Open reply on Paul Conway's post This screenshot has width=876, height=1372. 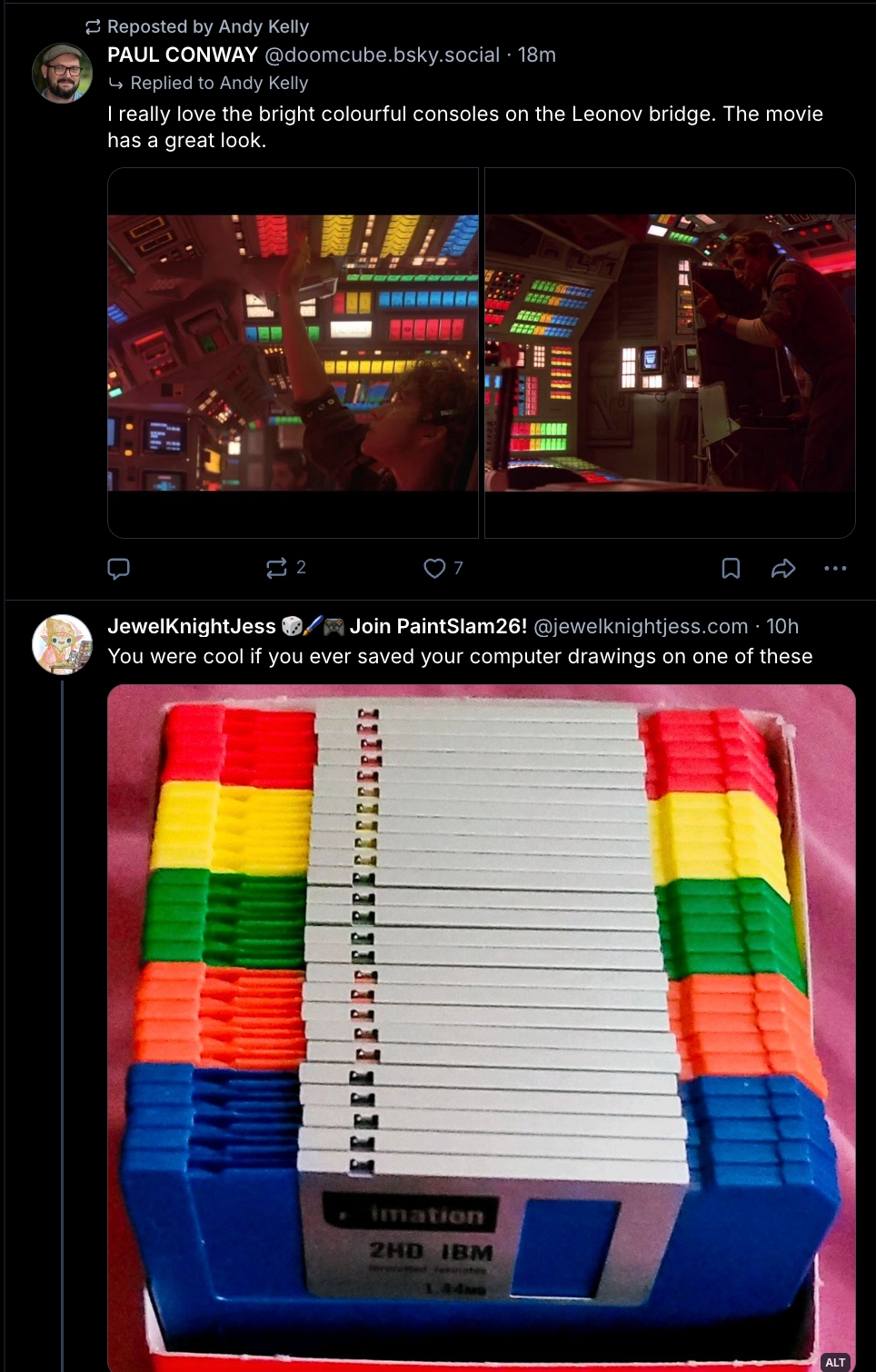pyautogui.click(x=118, y=569)
